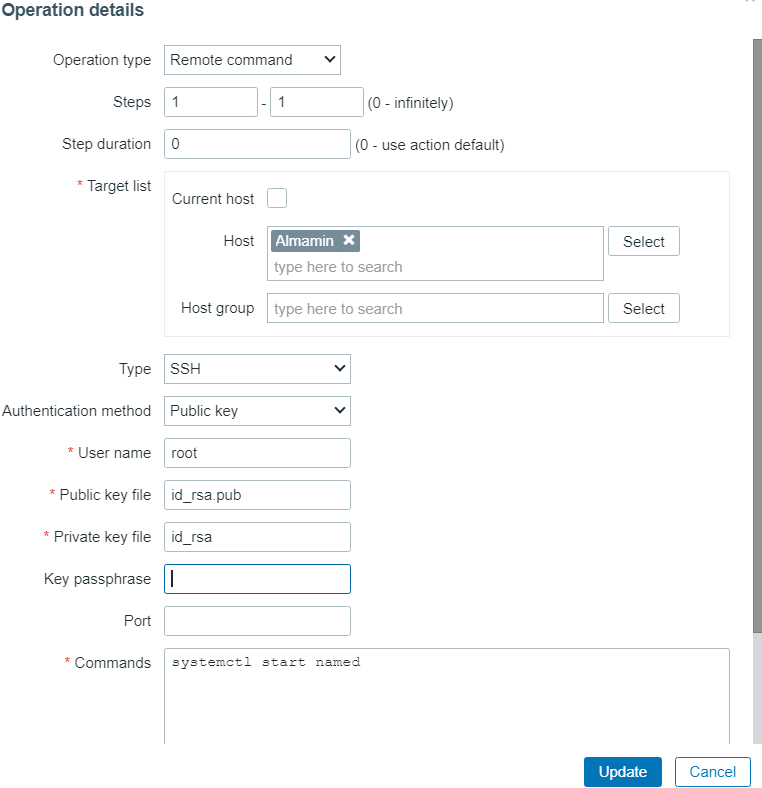Screen dimensions: 762x788
Task: Click Select button next to Host field
Action: 643,242
